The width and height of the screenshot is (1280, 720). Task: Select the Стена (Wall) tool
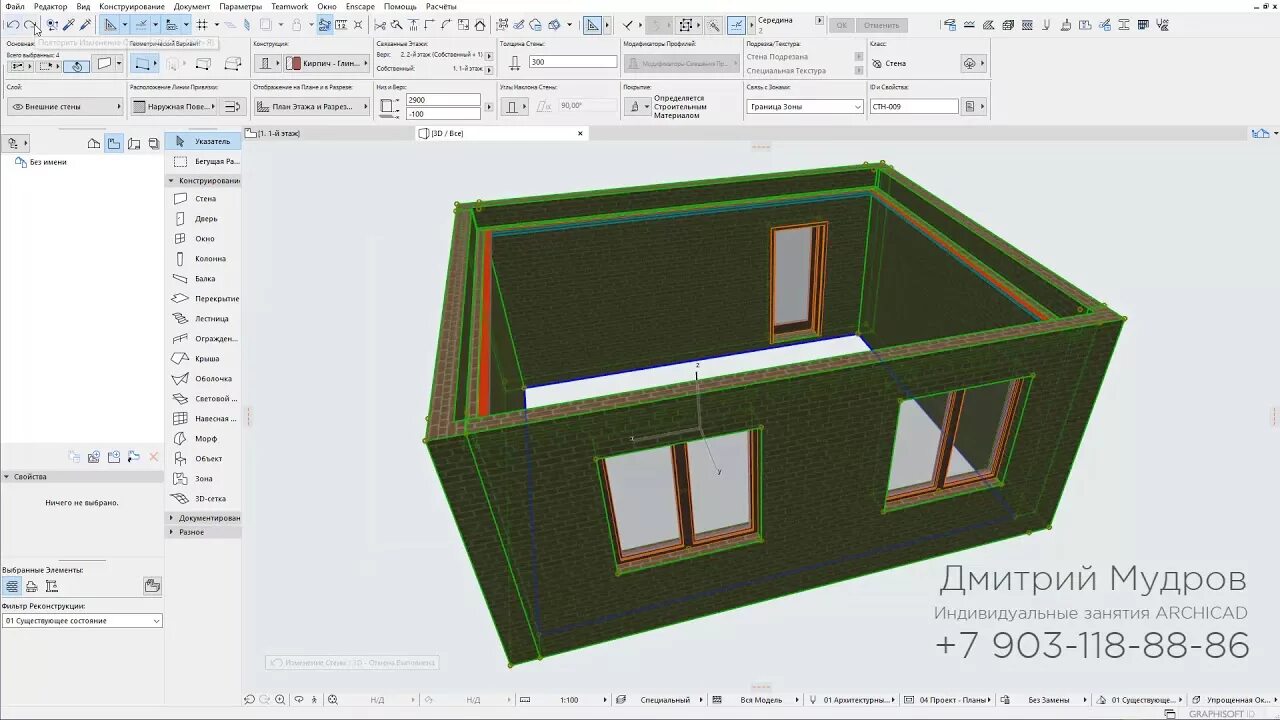pos(203,199)
